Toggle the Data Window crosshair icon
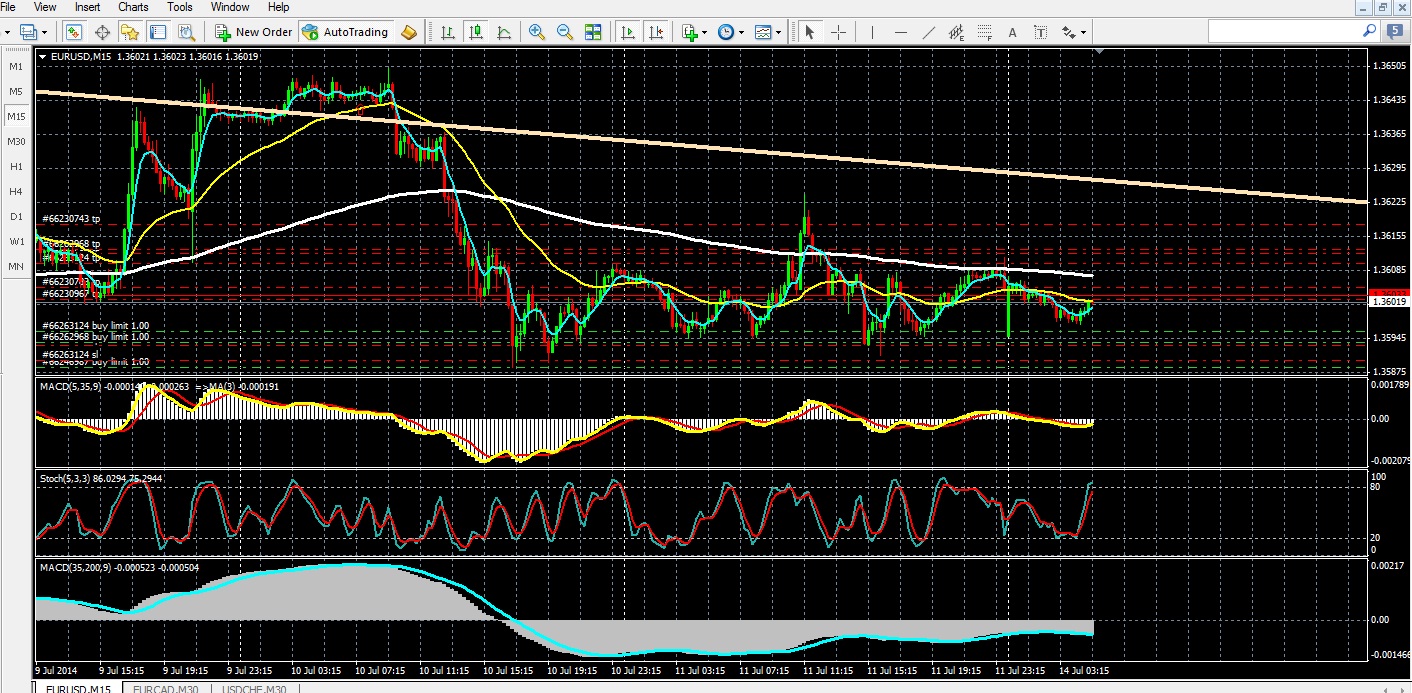 point(102,32)
